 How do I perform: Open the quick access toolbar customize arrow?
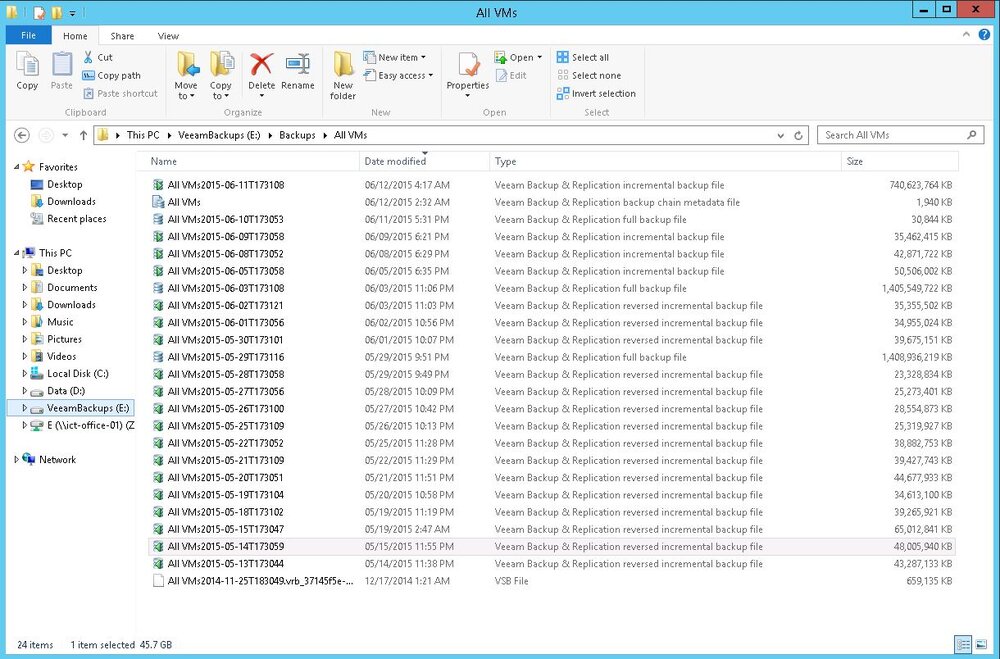[x=72, y=13]
